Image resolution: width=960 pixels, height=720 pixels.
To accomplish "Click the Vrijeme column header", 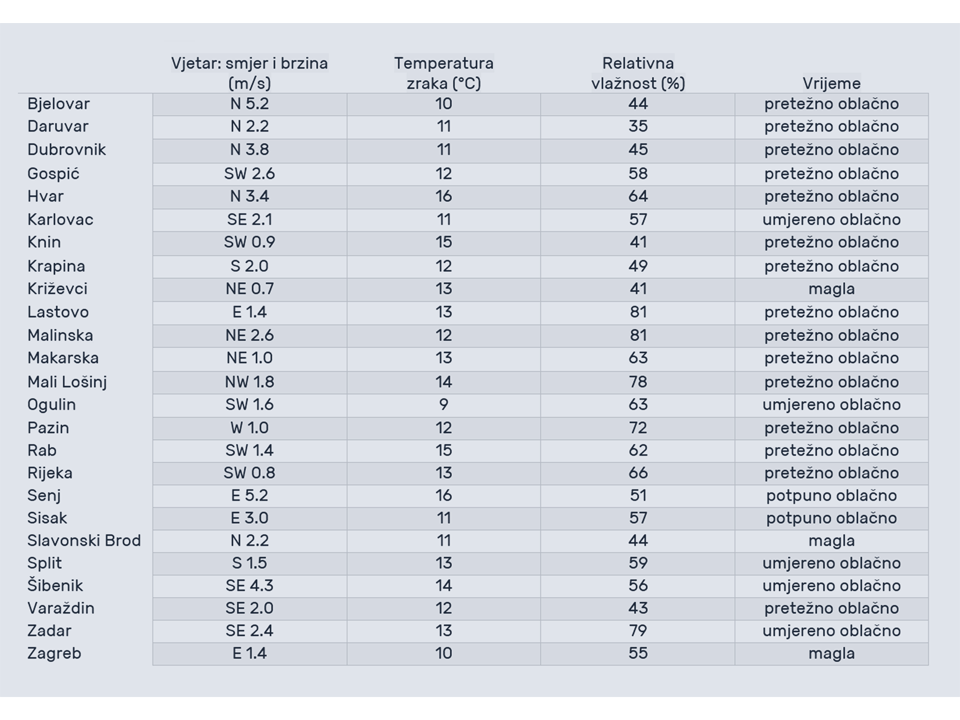I will tap(831, 83).
